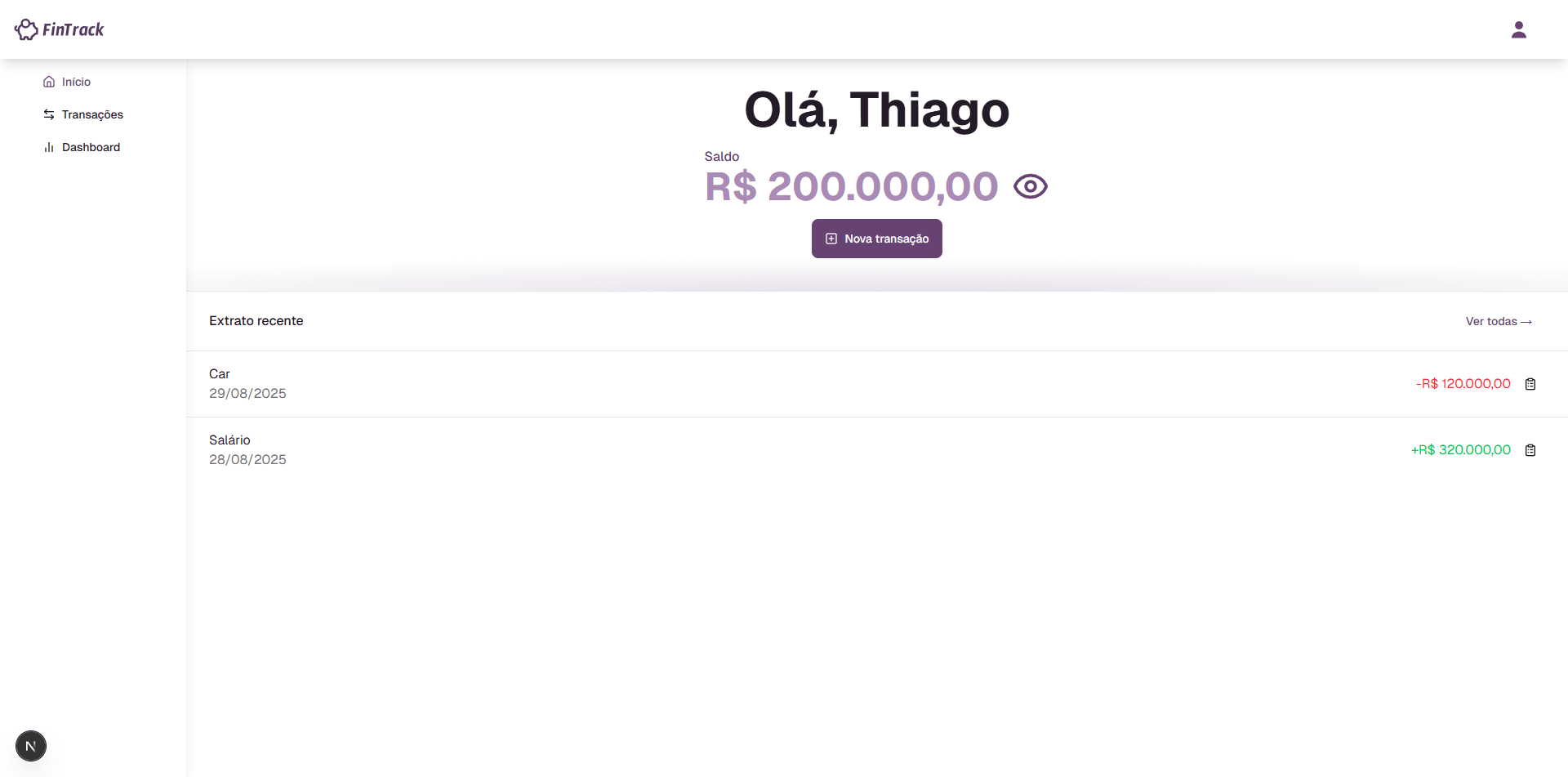Open the user profile icon

[1518, 29]
